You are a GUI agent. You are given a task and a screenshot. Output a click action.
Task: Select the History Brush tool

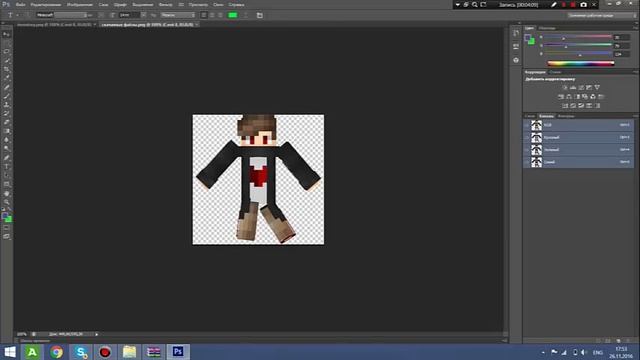point(7,114)
